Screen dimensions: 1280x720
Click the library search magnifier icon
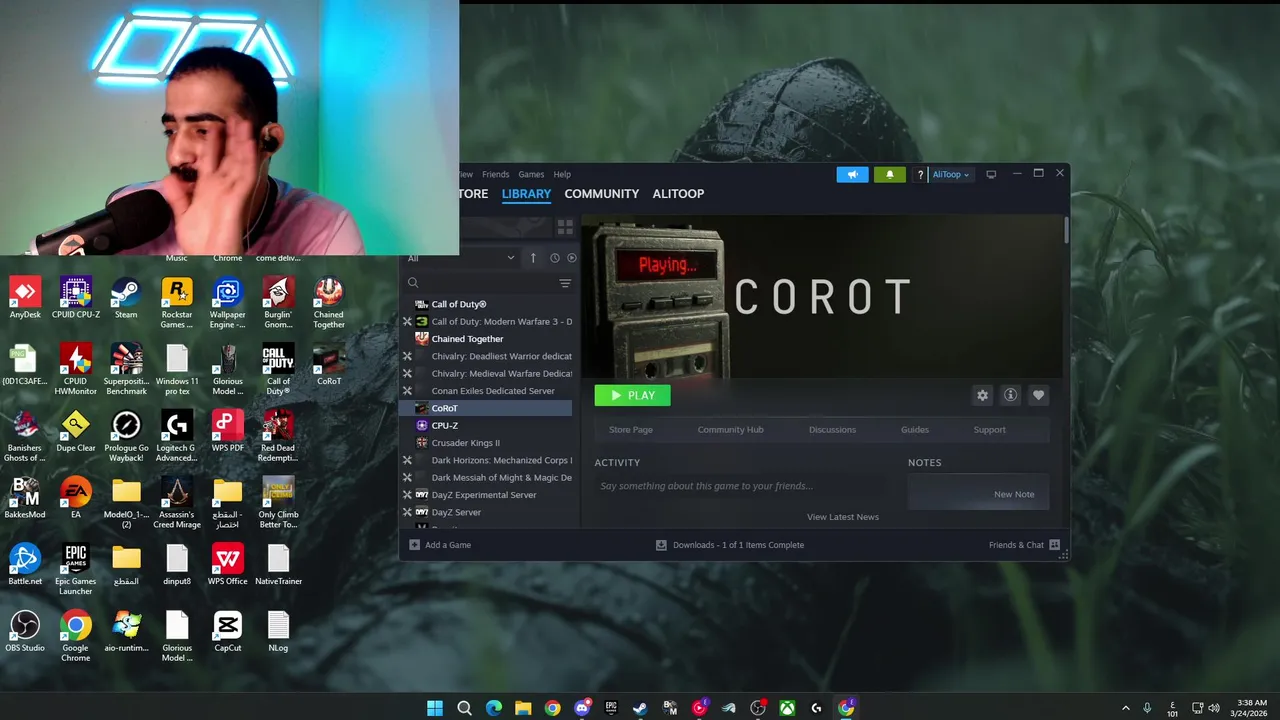413,283
